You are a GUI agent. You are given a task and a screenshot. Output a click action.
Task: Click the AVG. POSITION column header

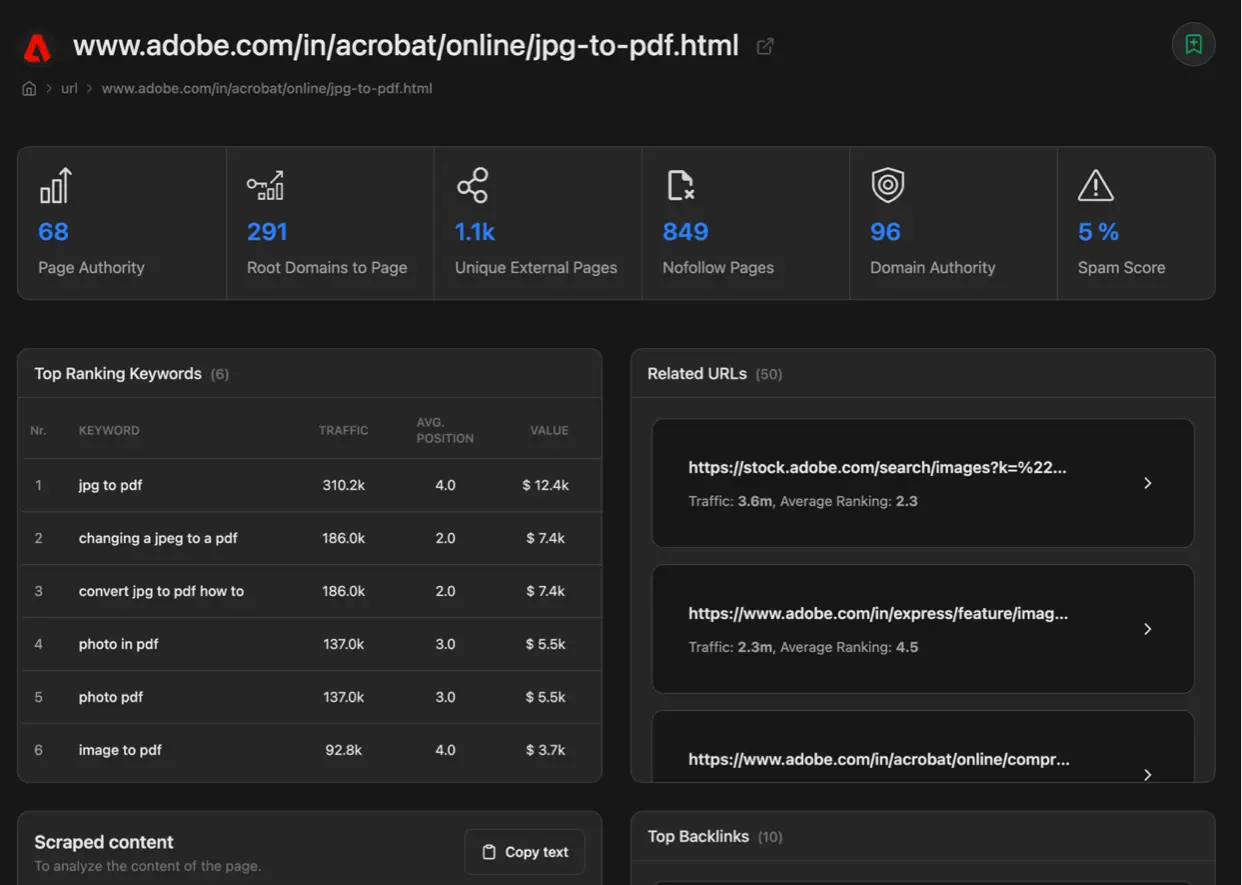click(445, 430)
